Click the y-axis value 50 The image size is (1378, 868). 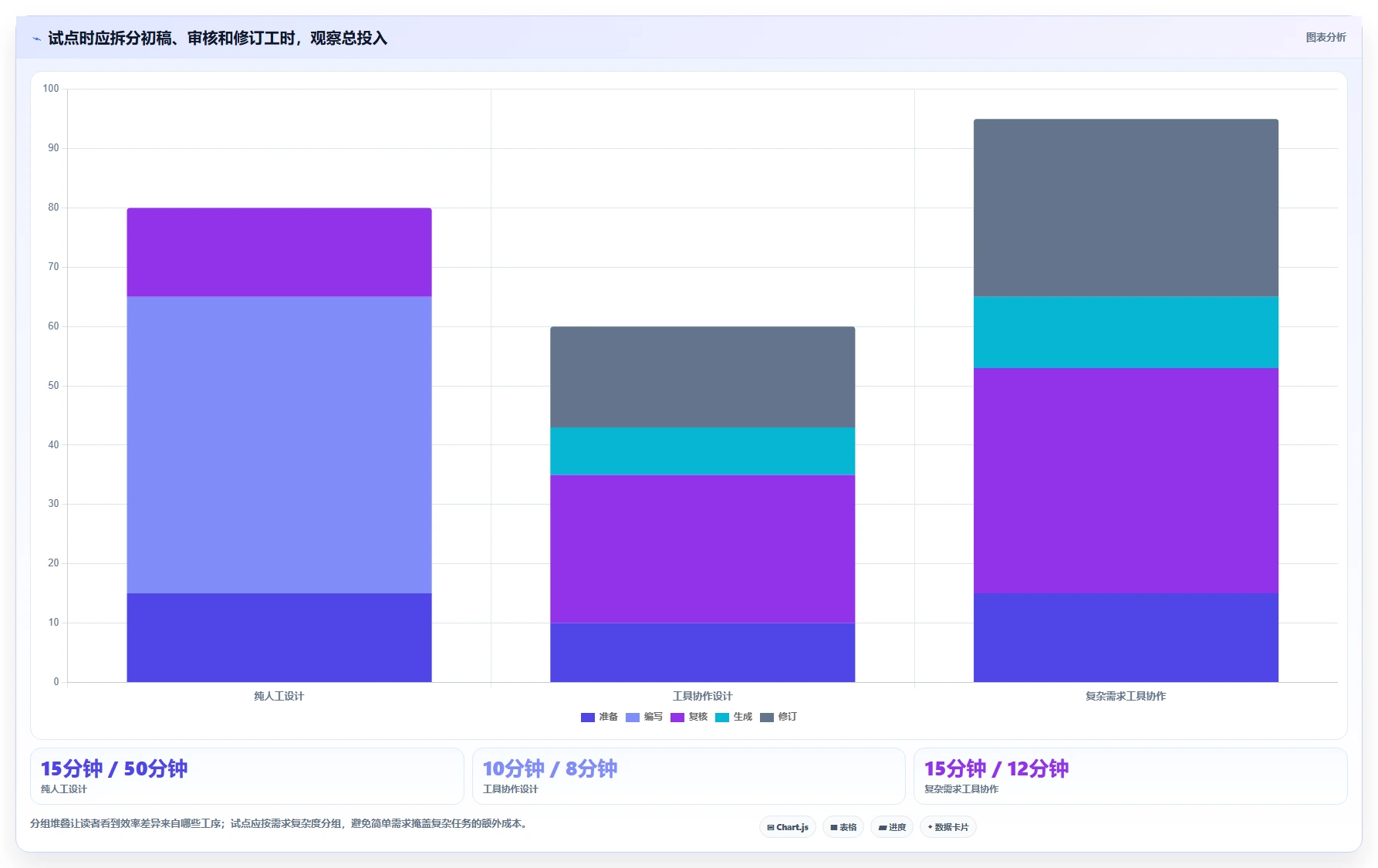point(53,386)
